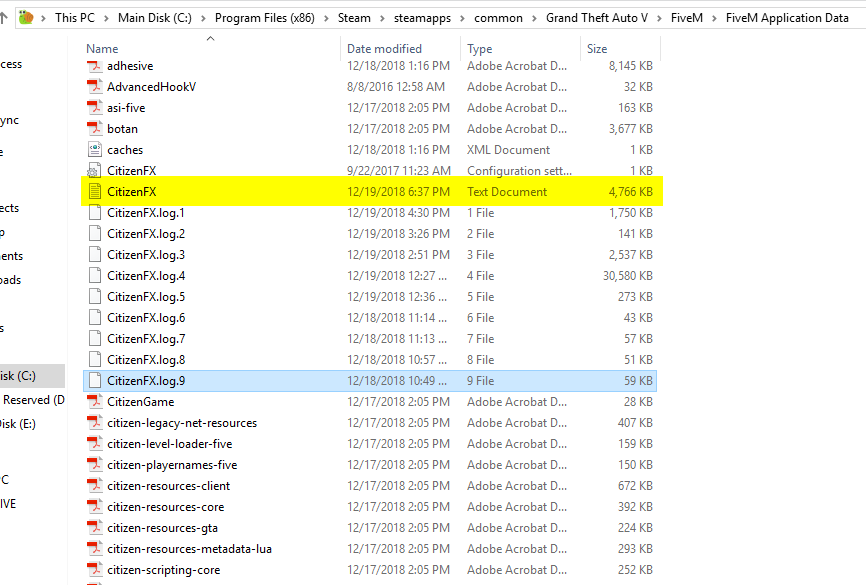Select the icon for citizen-playernames-five

pos(95,465)
